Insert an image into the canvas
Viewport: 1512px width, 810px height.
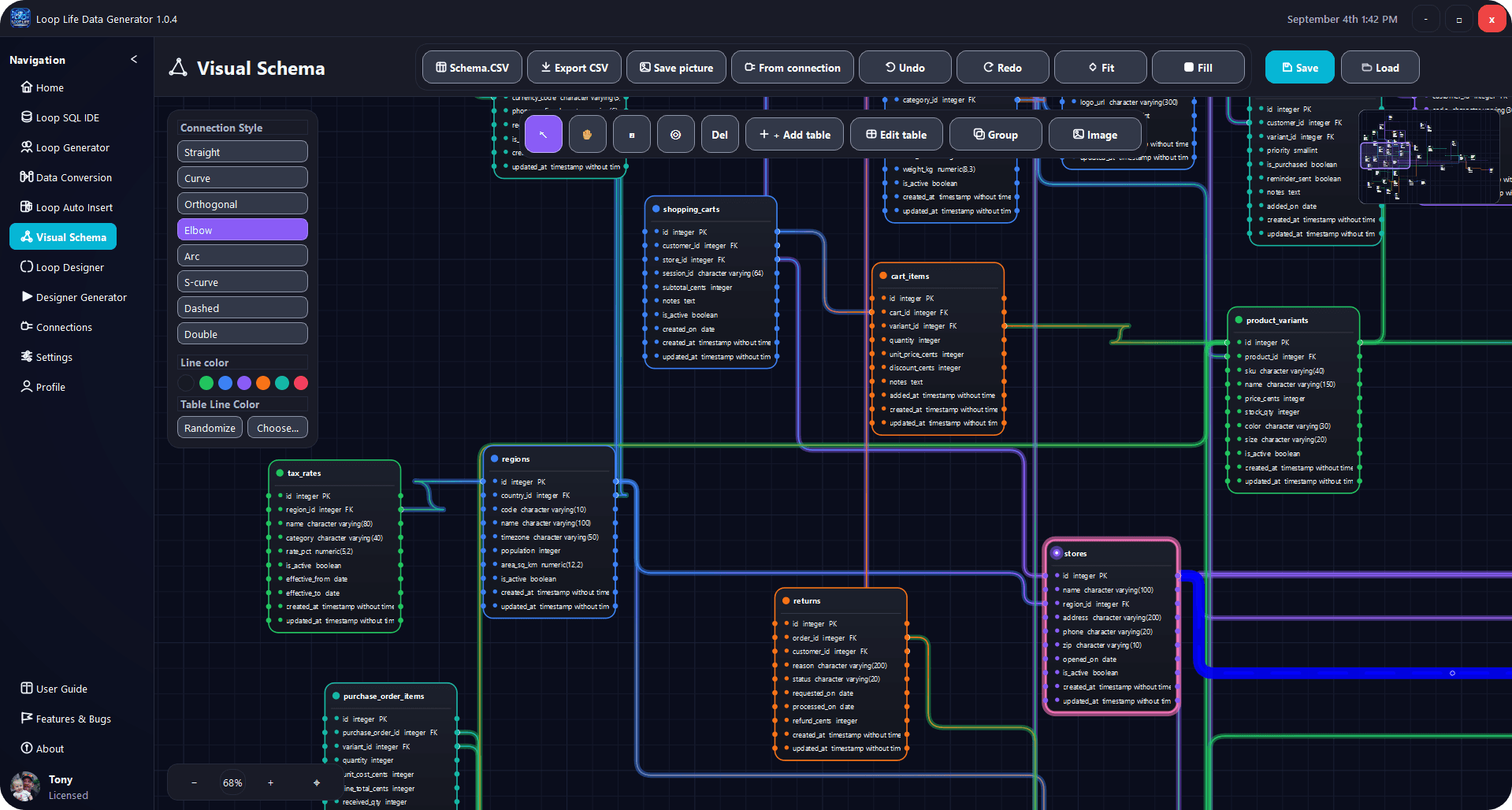(1094, 134)
